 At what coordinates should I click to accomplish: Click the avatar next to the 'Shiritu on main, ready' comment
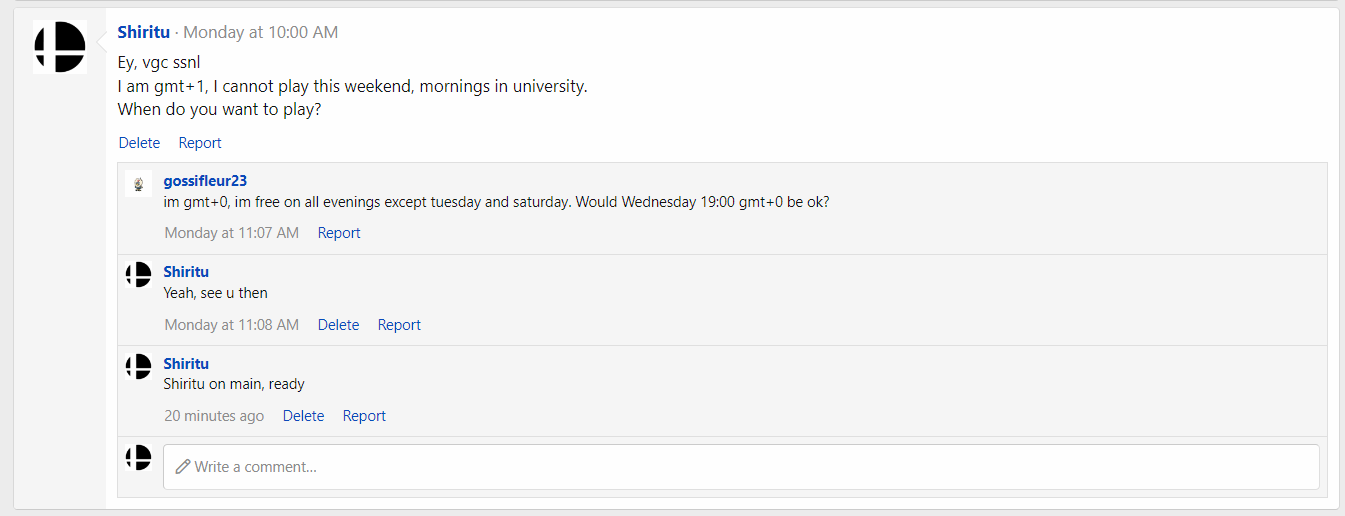tap(138, 367)
